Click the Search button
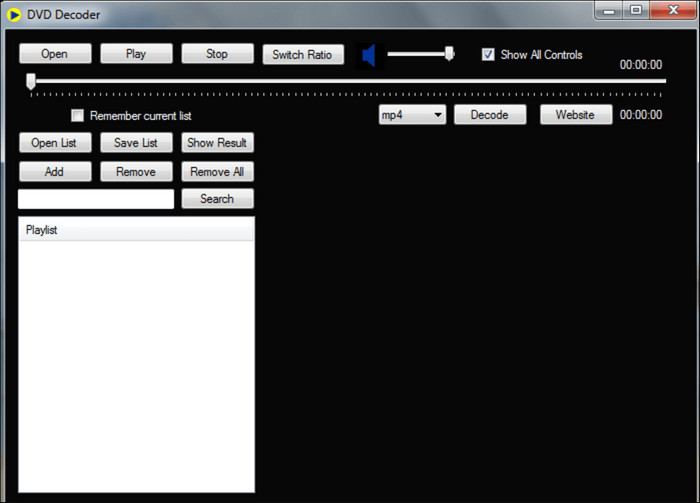The width and height of the screenshot is (700, 503). pyautogui.click(x=217, y=199)
